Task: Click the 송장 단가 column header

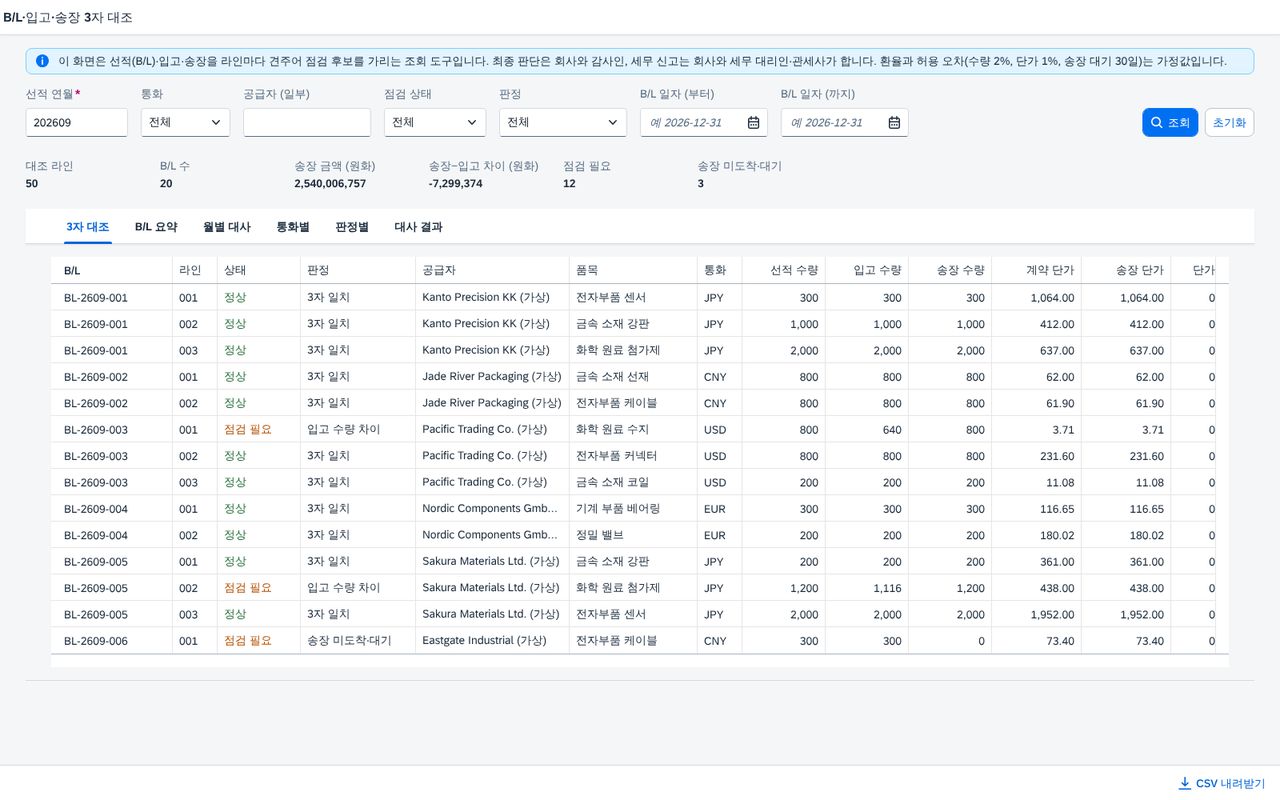Action: point(1126,271)
